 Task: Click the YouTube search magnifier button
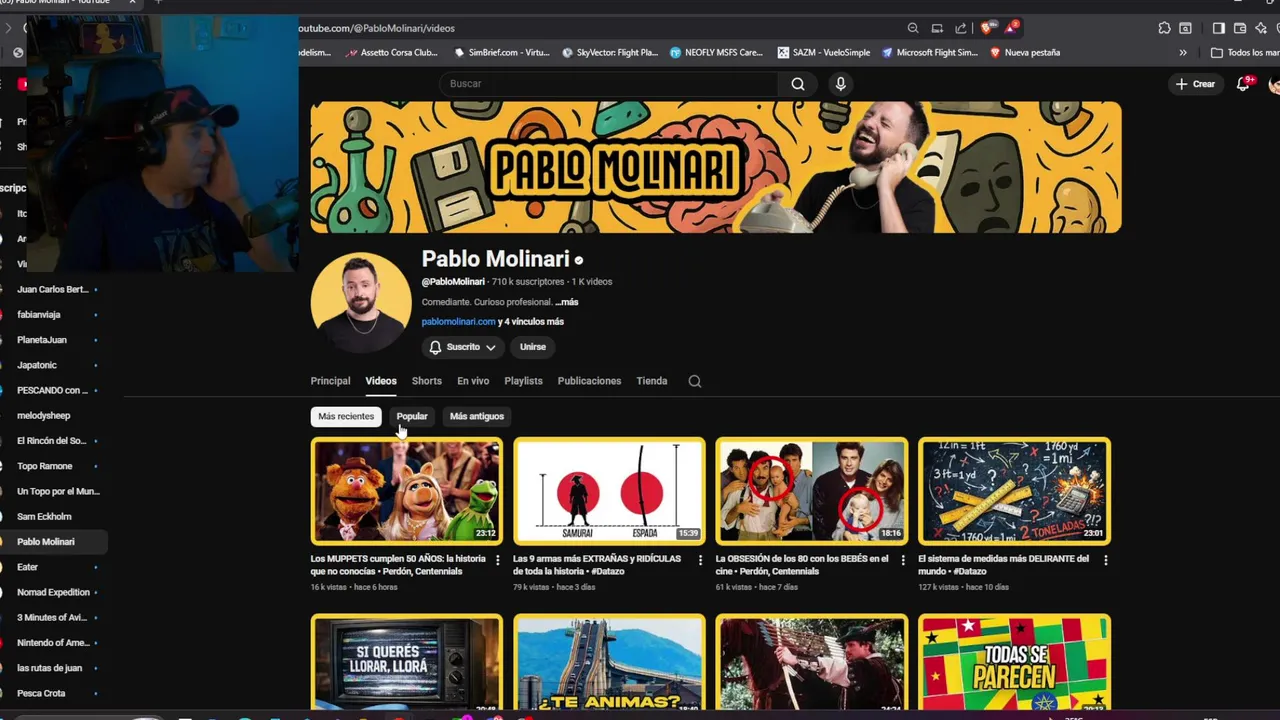(x=797, y=84)
